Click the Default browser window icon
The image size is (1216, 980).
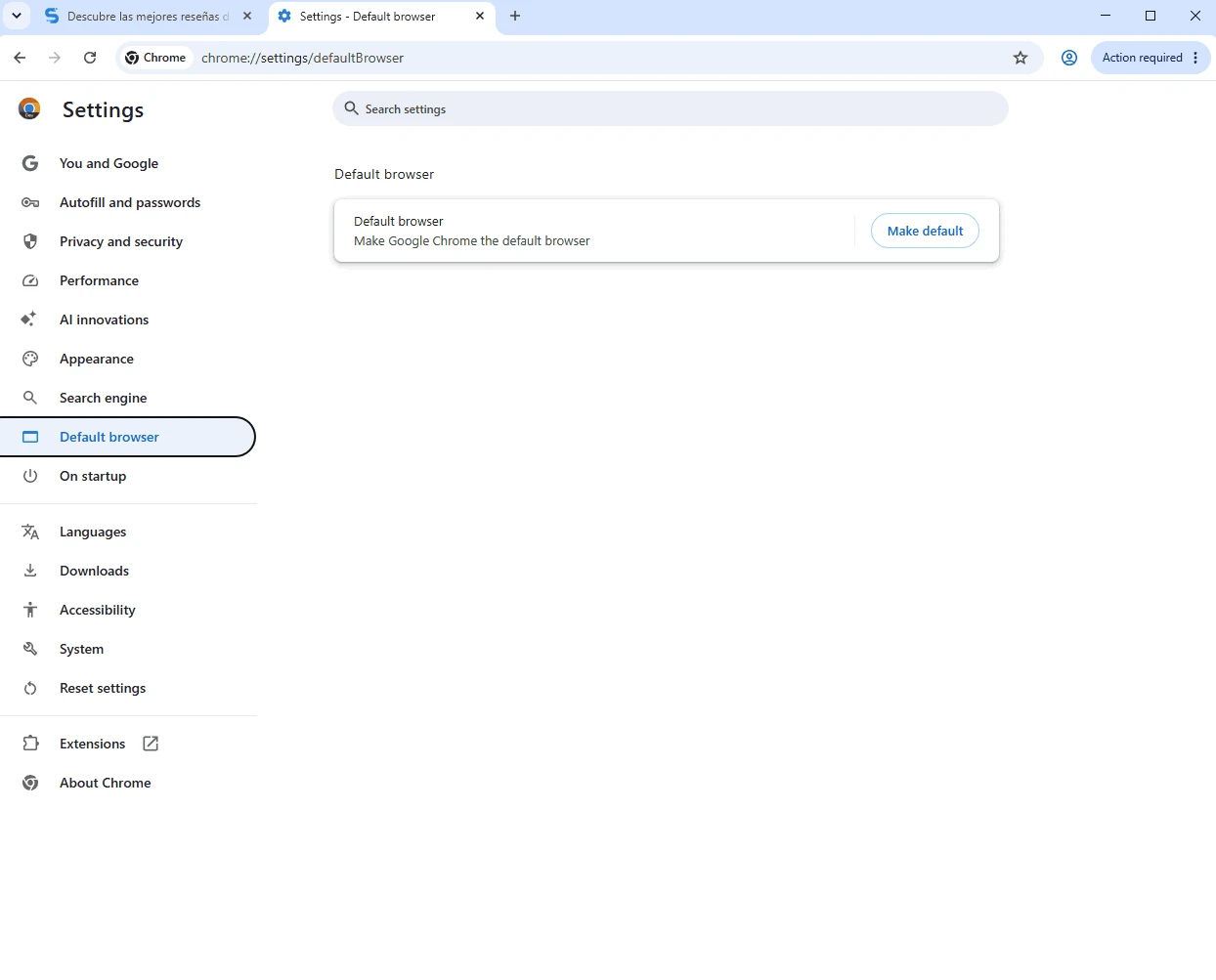[x=30, y=437]
